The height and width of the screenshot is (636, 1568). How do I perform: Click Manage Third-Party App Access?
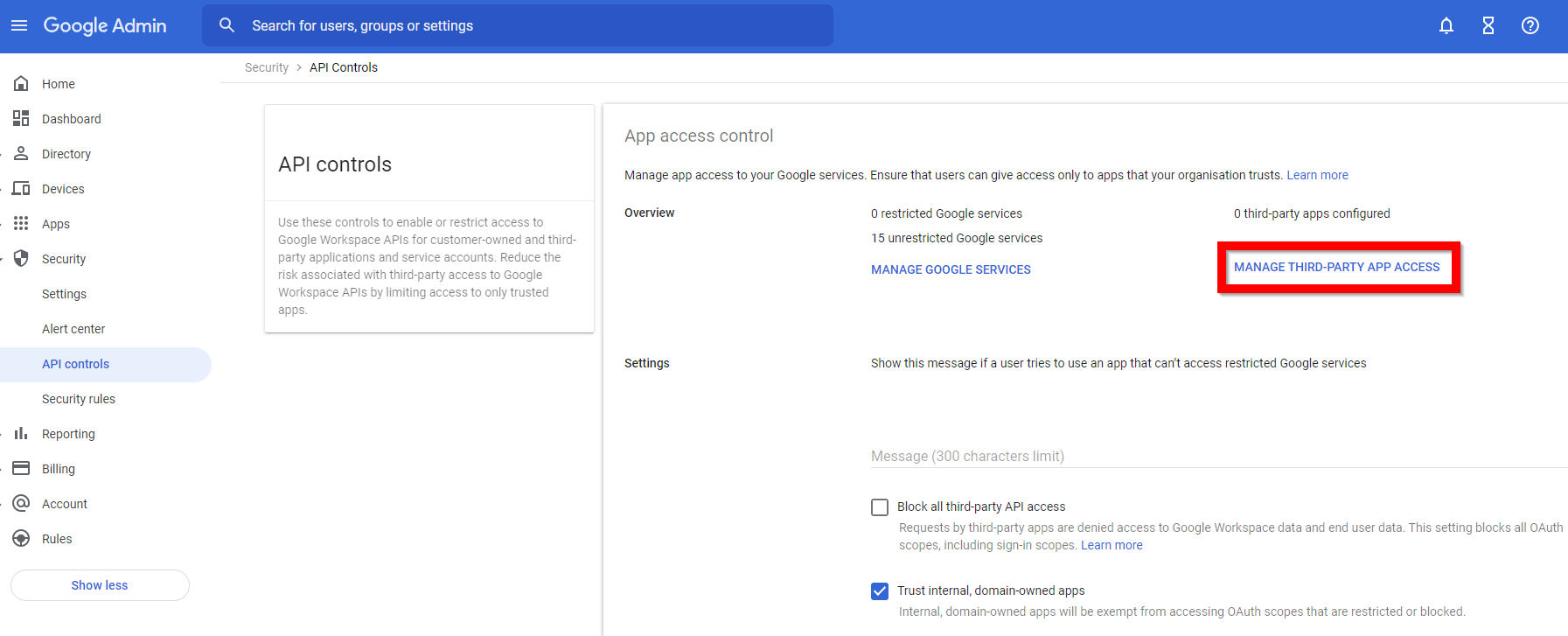(x=1336, y=267)
